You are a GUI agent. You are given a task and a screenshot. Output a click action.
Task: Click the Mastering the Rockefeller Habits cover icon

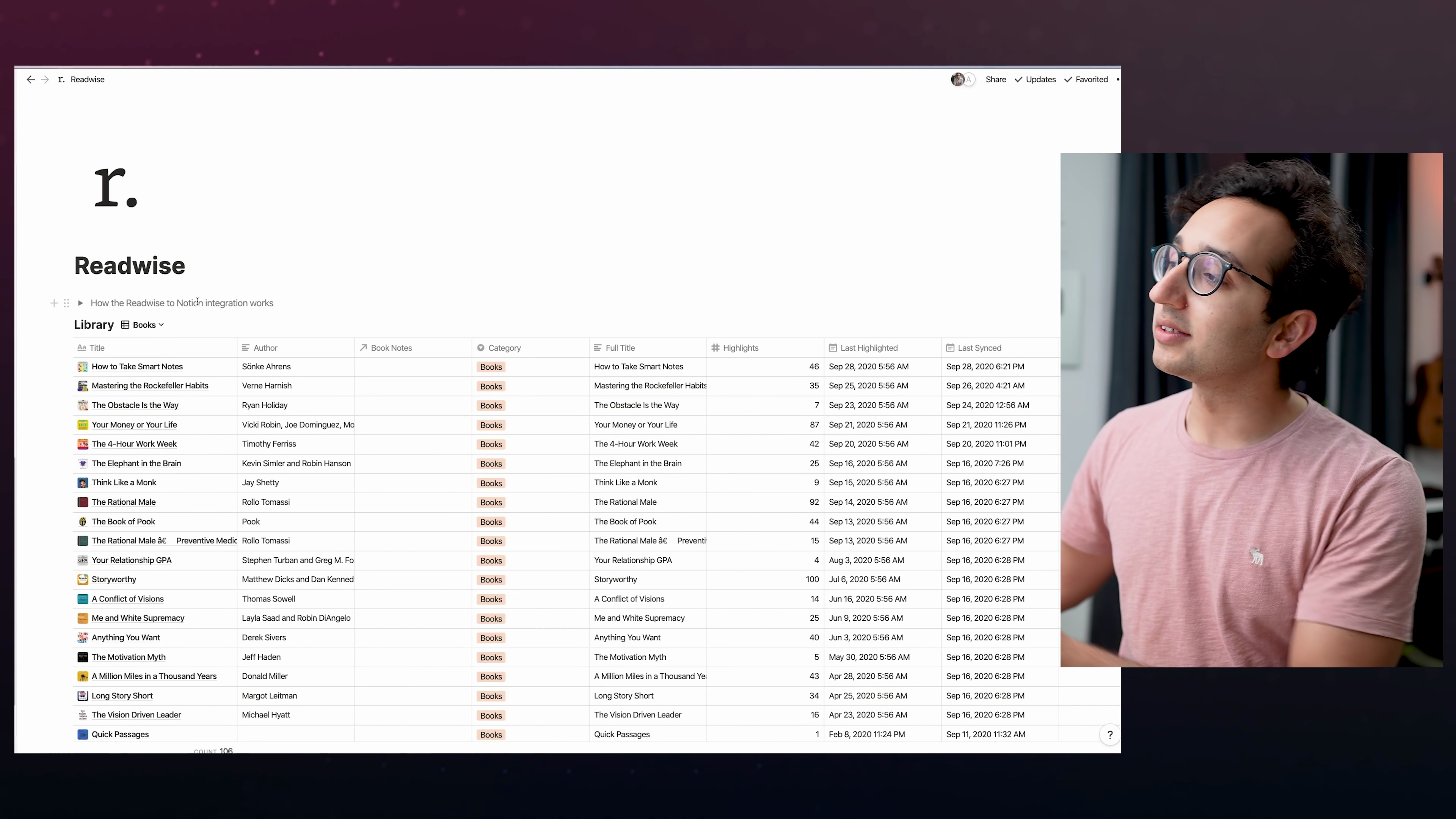(83, 386)
